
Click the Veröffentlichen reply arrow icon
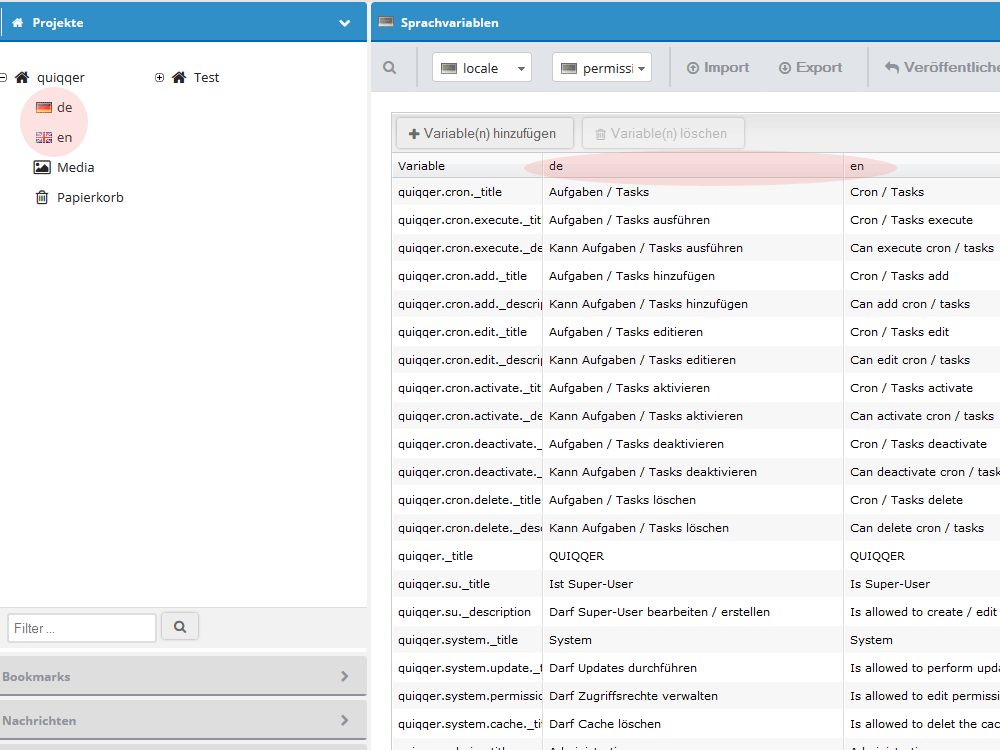point(892,68)
